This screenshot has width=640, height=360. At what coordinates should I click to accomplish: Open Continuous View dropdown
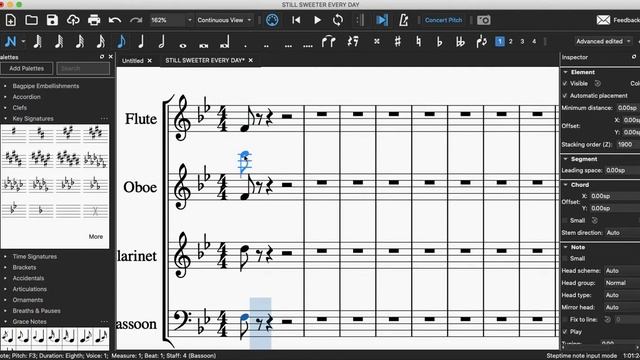(224, 20)
